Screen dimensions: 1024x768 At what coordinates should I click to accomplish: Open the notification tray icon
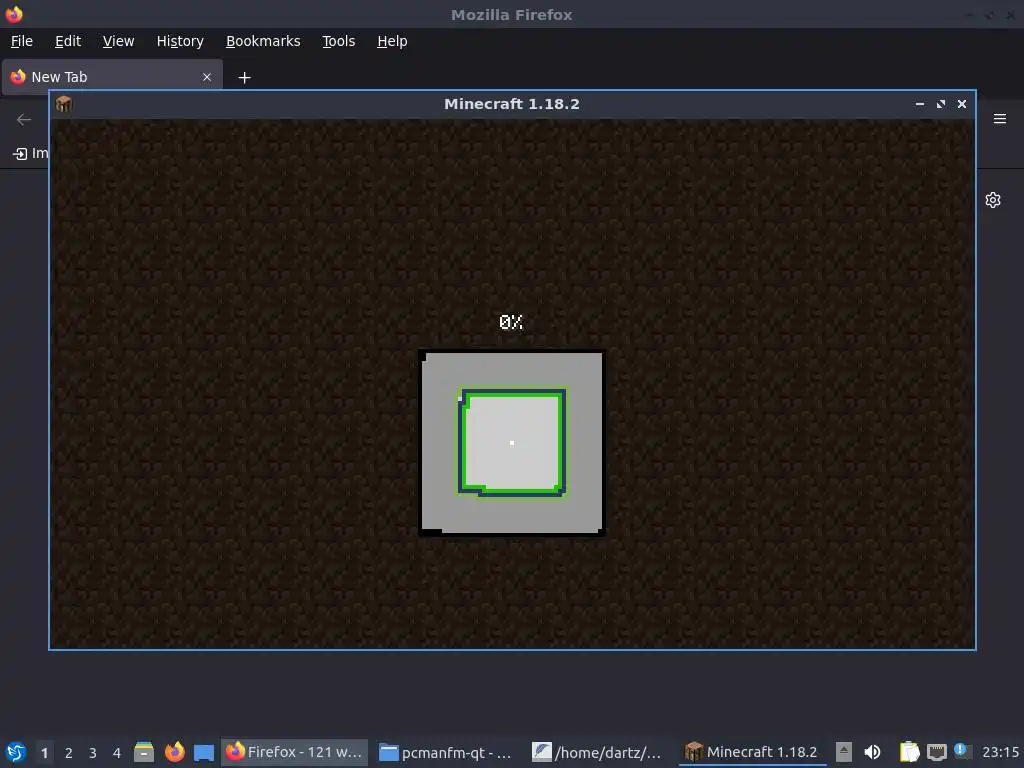click(961, 751)
